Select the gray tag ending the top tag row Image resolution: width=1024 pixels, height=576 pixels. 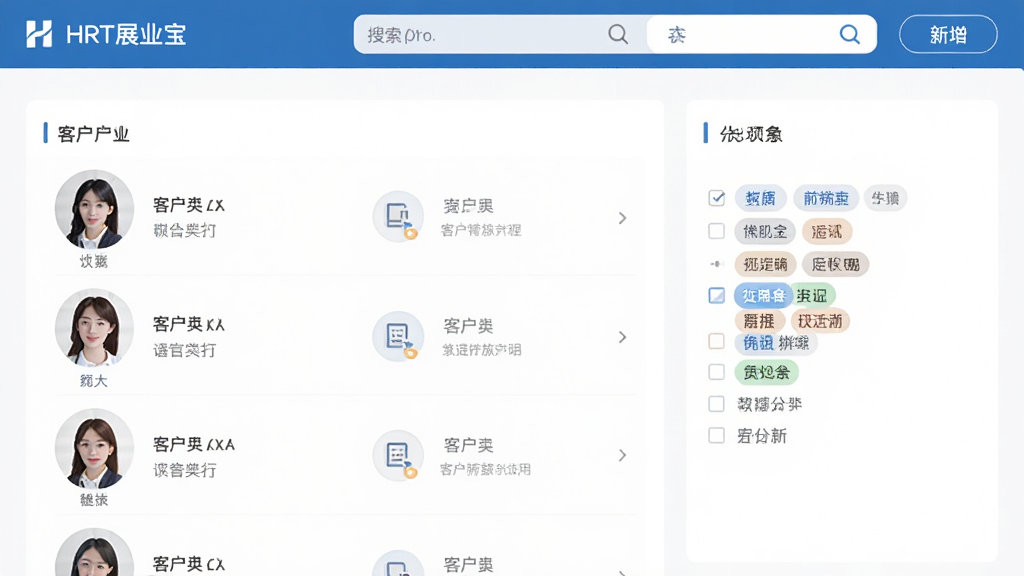click(886, 198)
